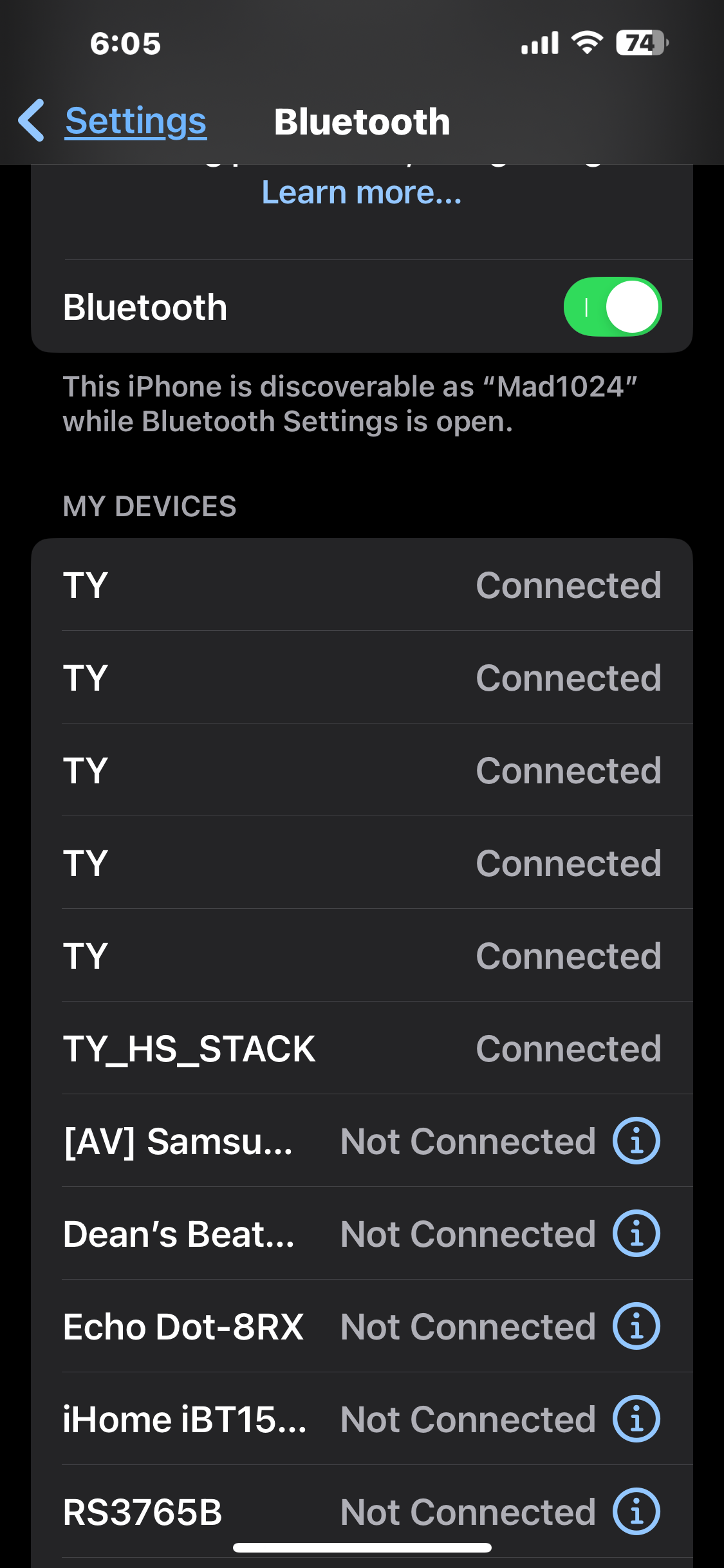This screenshot has width=724, height=1568.
Task: Tap the [AV] Samsung device name
Action: coord(178,1141)
